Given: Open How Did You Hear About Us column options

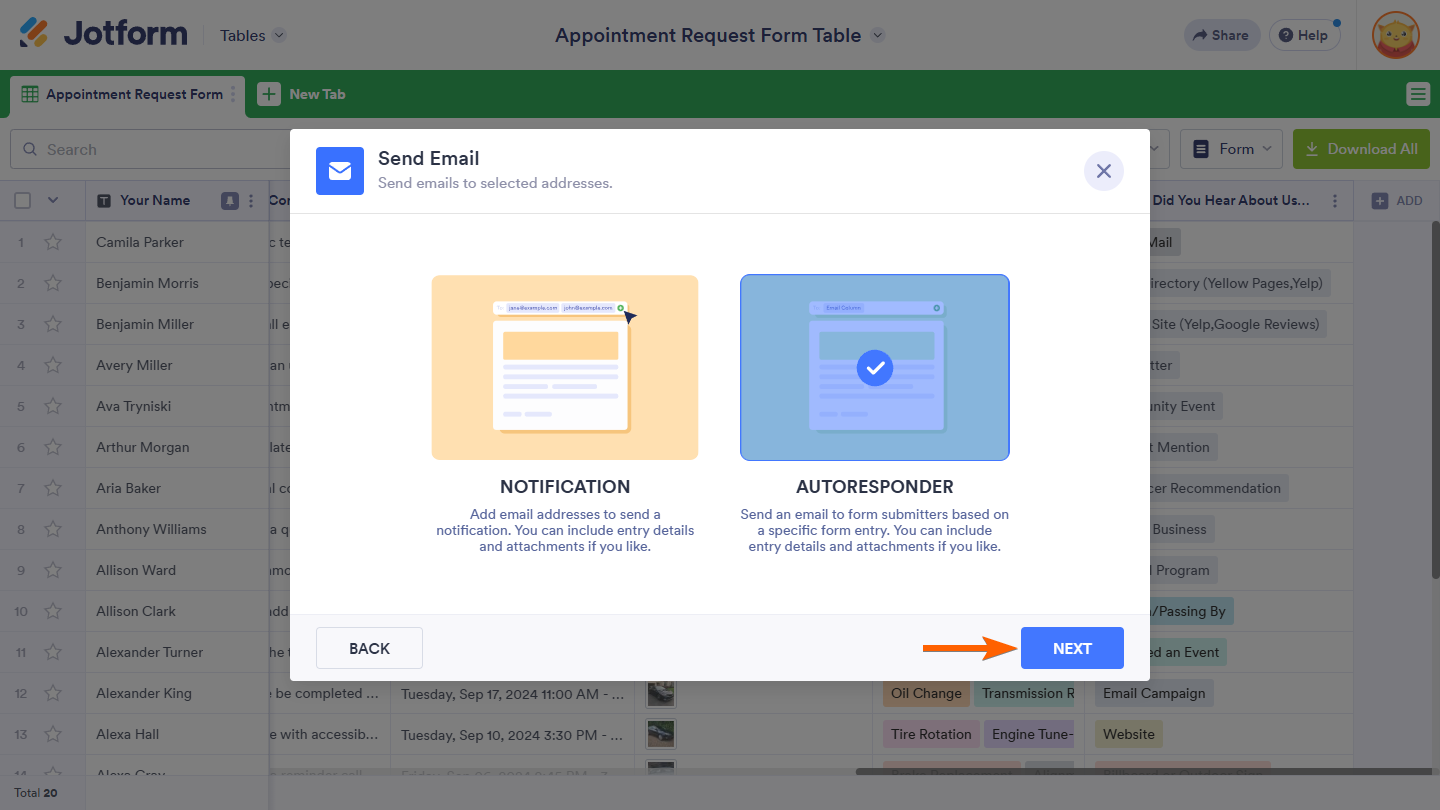Looking at the screenshot, I should click(x=1335, y=201).
